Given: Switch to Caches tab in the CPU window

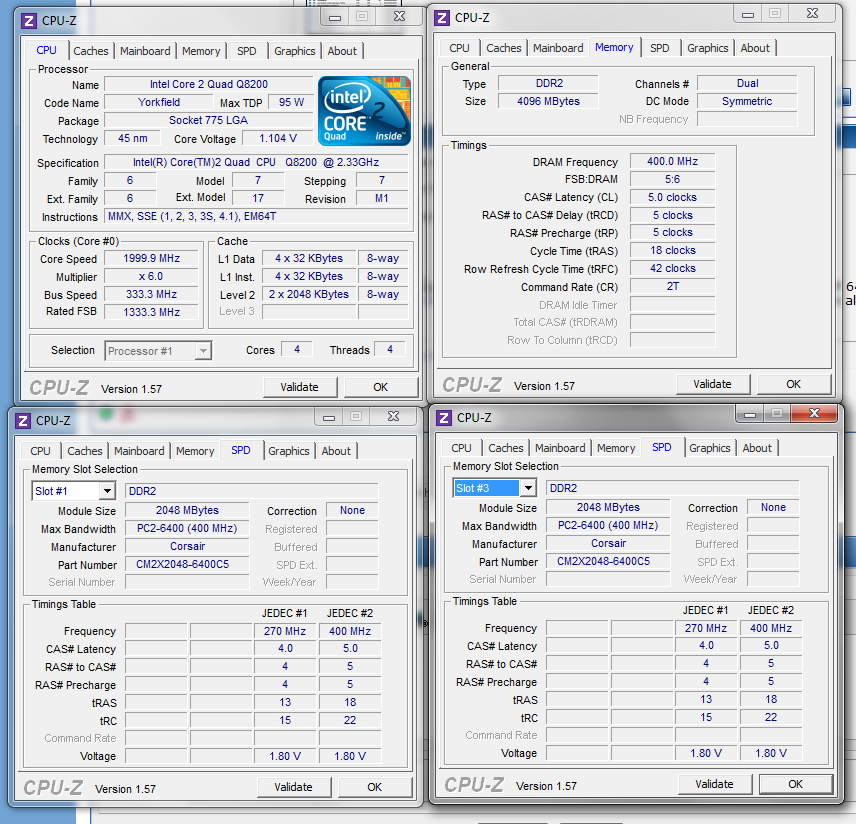Looking at the screenshot, I should pos(91,51).
